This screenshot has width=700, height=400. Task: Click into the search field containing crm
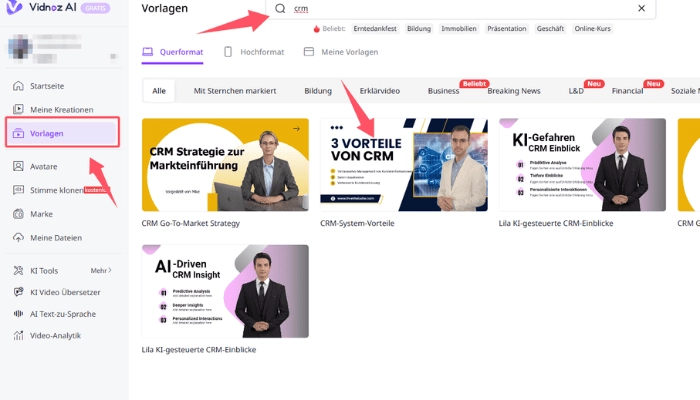460,8
